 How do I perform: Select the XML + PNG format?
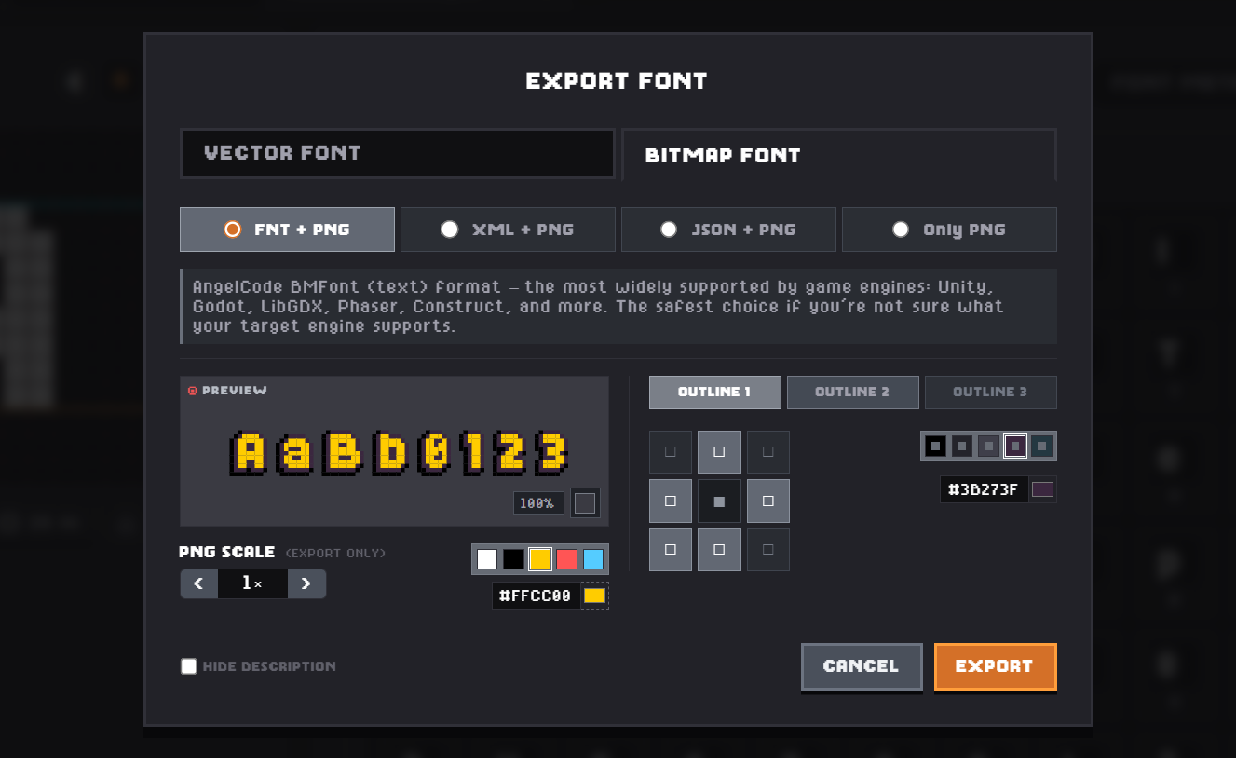(508, 229)
